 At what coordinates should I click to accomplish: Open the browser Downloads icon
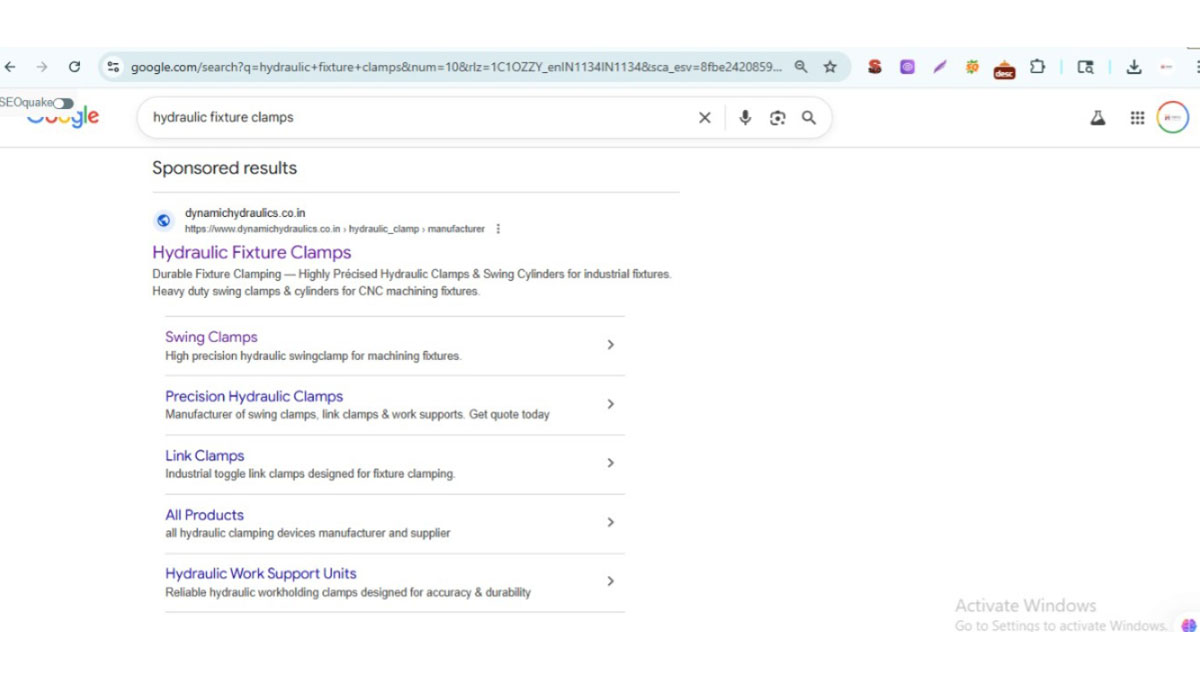click(x=1134, y=67)
